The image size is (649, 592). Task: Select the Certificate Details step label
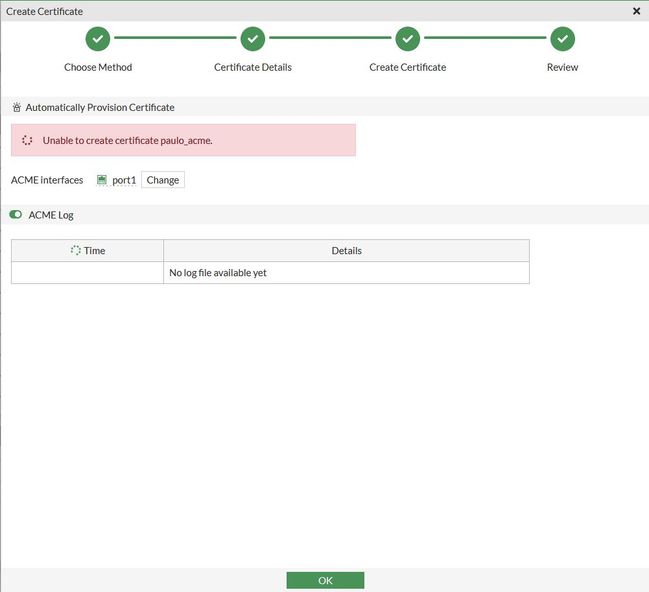pos(253,67)
